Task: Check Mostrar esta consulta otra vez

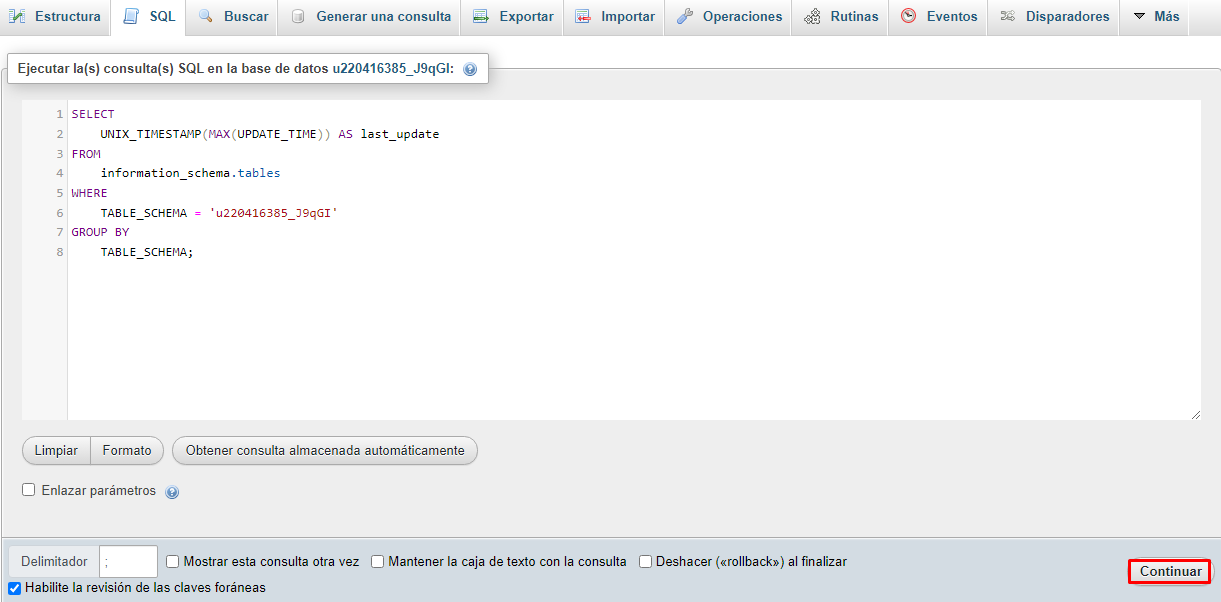Action: click(x=173, y=562)
